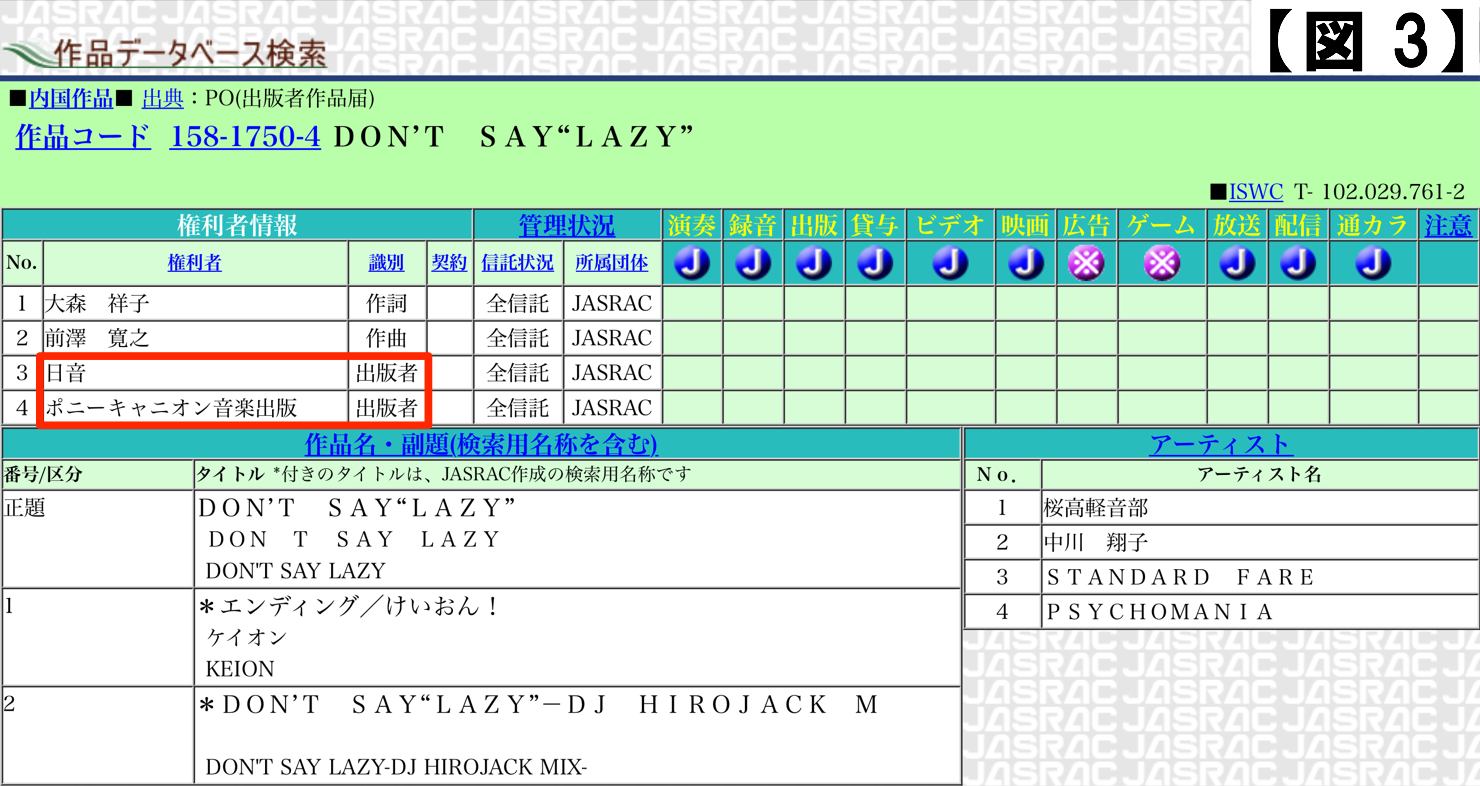Image resolution: width=1480 pixels, height=786 pixels.
Task: Open the 内国作品 link
Action: (70, 99)
